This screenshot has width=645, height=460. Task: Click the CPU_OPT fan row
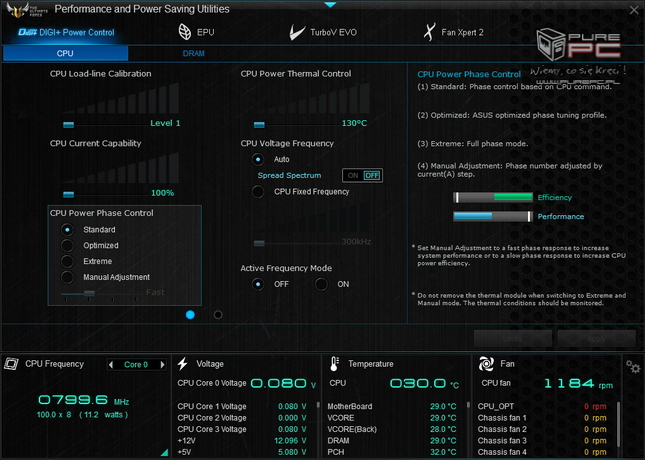tap(542, 407)
